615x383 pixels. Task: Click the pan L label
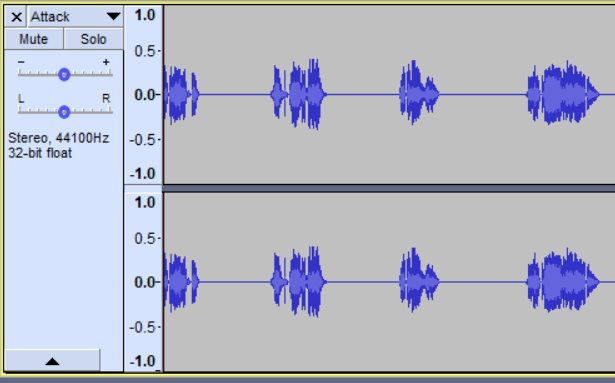coord(21,98)
